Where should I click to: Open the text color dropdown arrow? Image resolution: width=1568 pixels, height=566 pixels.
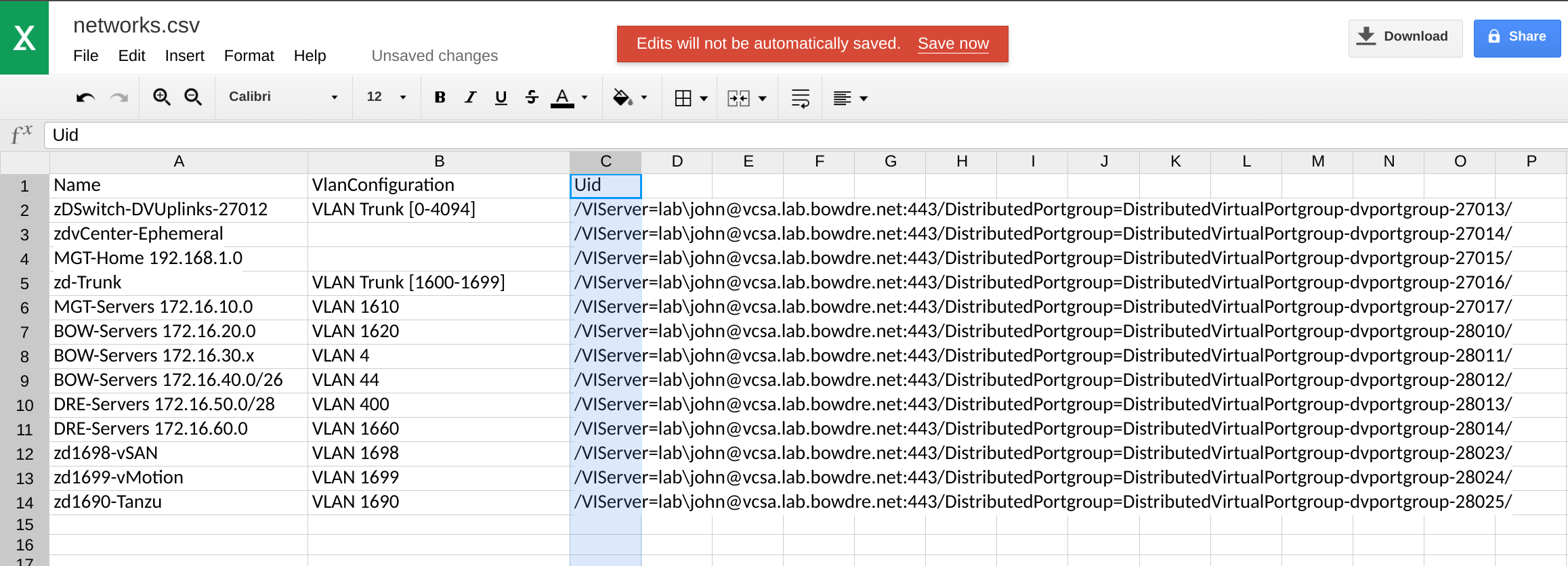click(585, 98)
